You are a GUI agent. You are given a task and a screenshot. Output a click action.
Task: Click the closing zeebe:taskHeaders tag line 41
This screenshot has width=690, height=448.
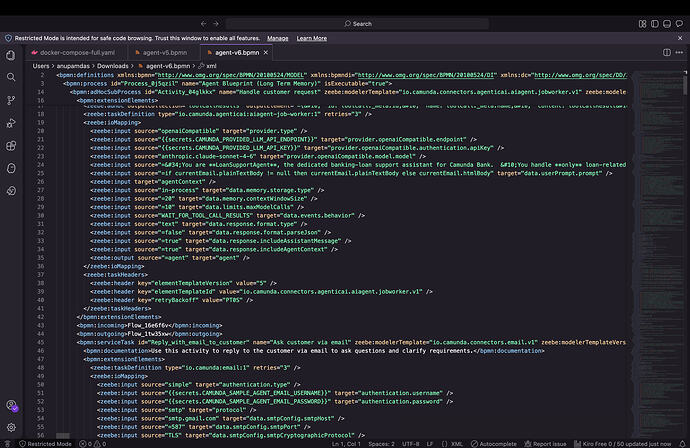click(x=117, y=308)
